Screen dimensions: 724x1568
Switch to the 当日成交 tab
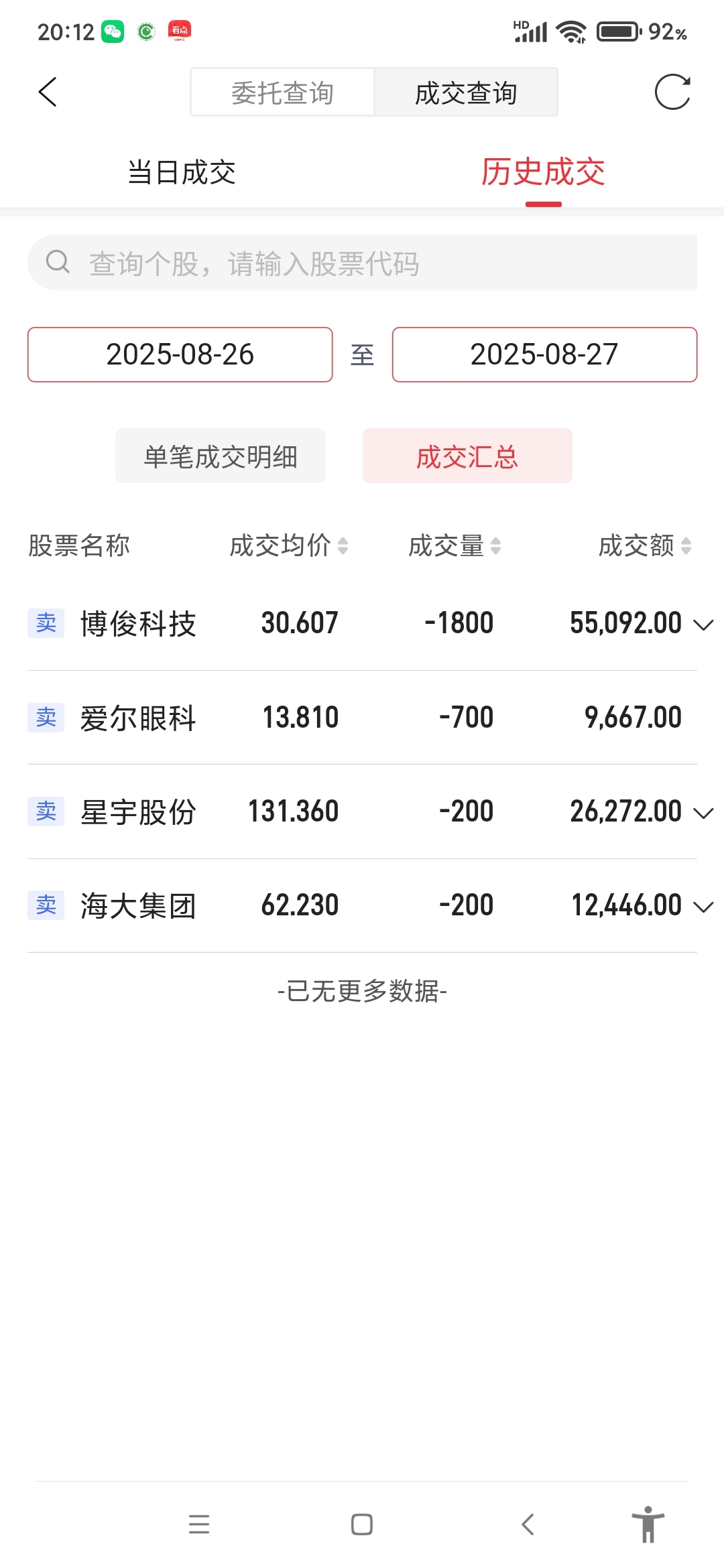(182, 172)
